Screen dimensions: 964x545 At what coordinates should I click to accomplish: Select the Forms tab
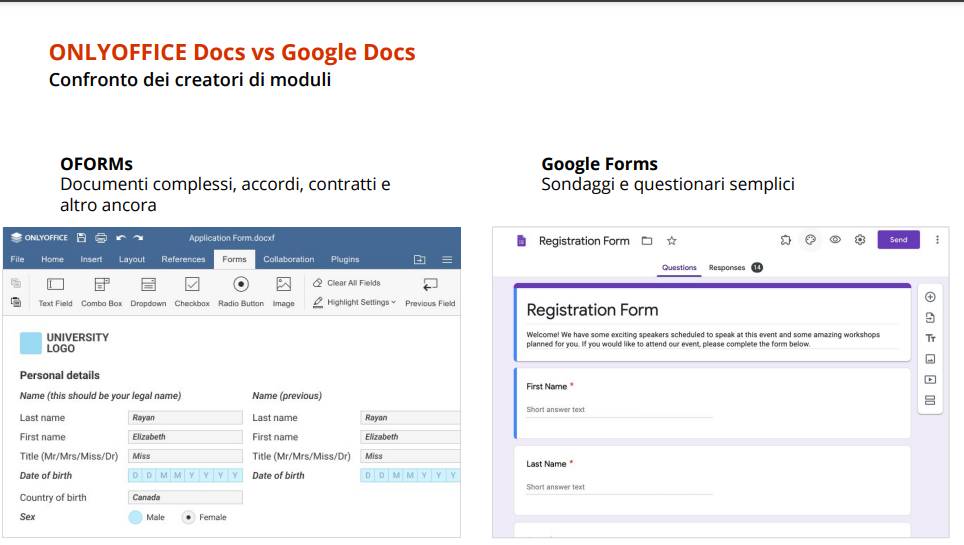(234, 259)
